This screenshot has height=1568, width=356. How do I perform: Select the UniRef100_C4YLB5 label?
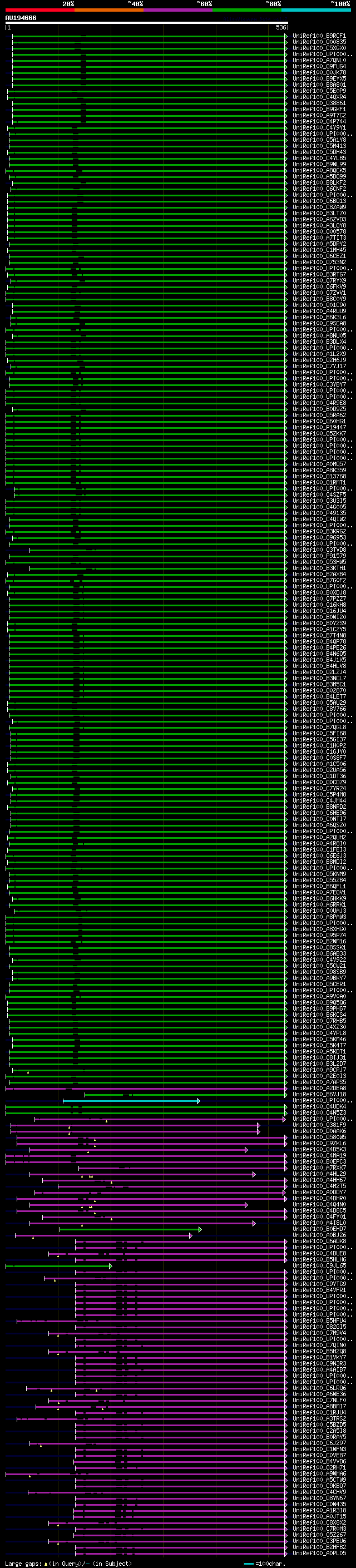pos(319,159)
